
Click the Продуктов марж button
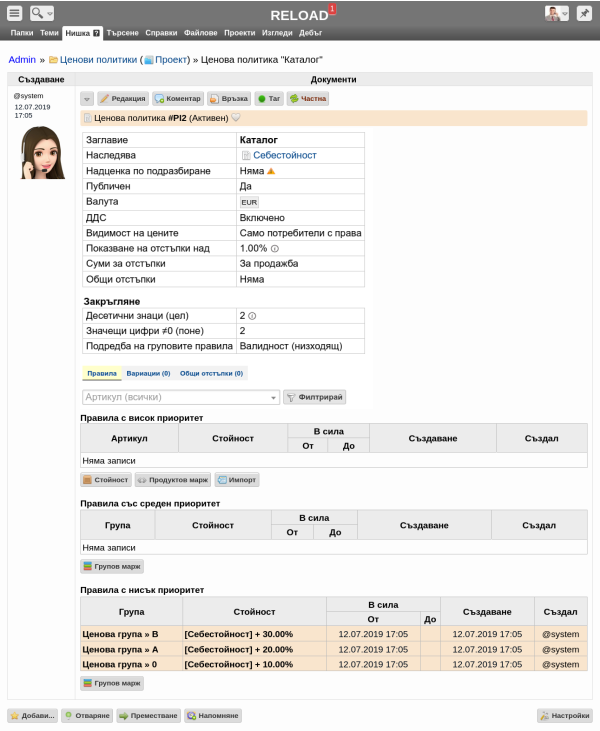[x=172, y=480]
